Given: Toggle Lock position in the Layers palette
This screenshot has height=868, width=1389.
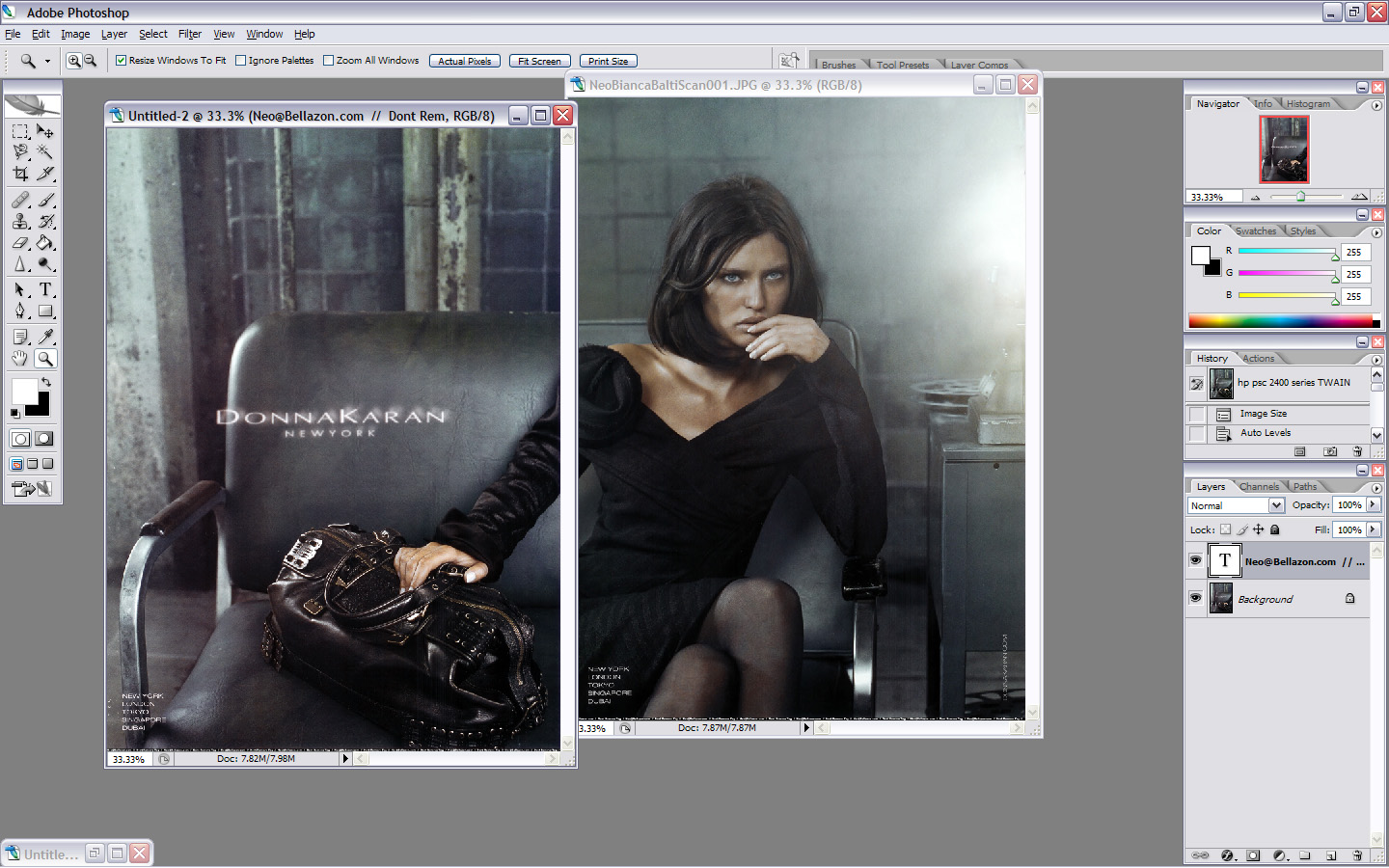Looking at the screenshot, I should [x=1258, y=529].
